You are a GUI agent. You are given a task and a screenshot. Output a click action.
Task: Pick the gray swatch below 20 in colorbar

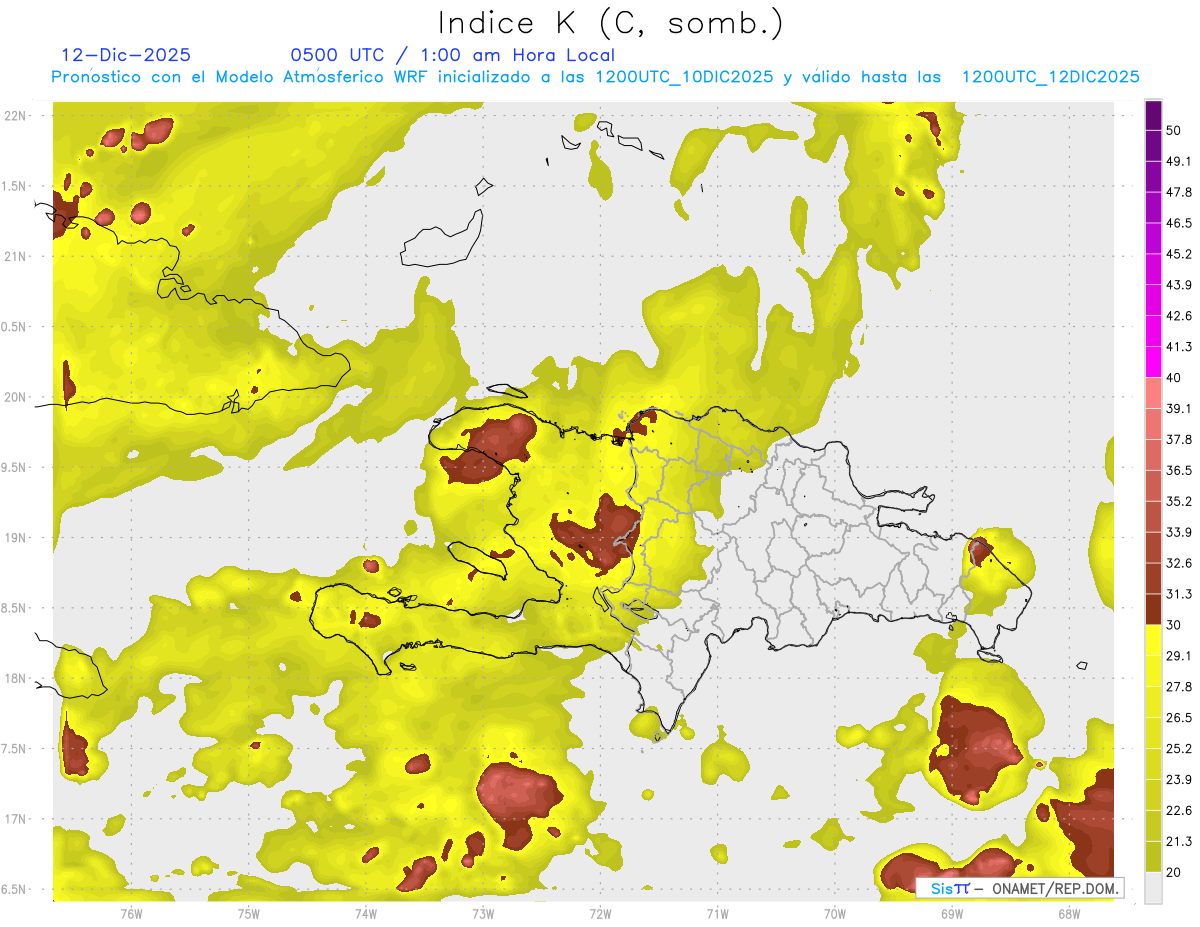(x=1153, y=888)
